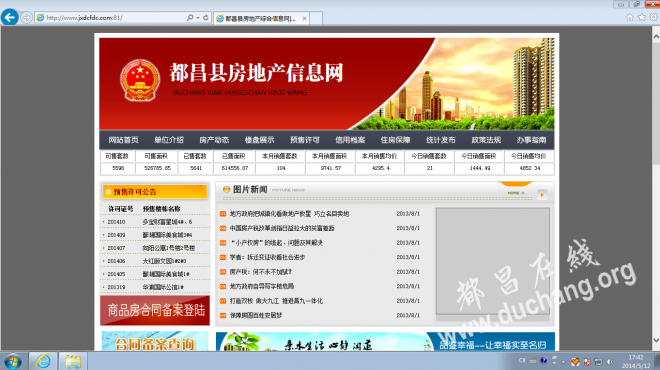
Task: Show hidden system tray icons arrow
Action: (x=563, y=362)
